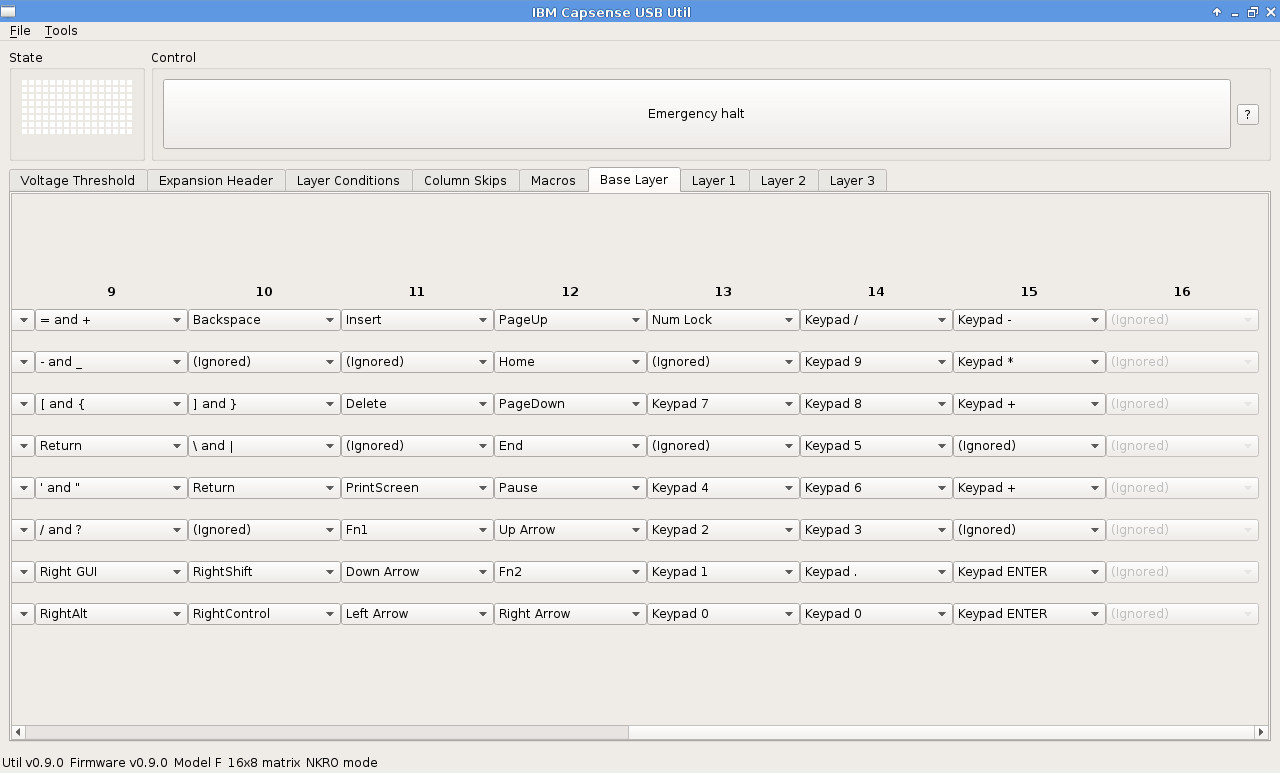Switch to the Layer Conditions tab
The height and width of the screenshot is (773, 1280).
348,181
